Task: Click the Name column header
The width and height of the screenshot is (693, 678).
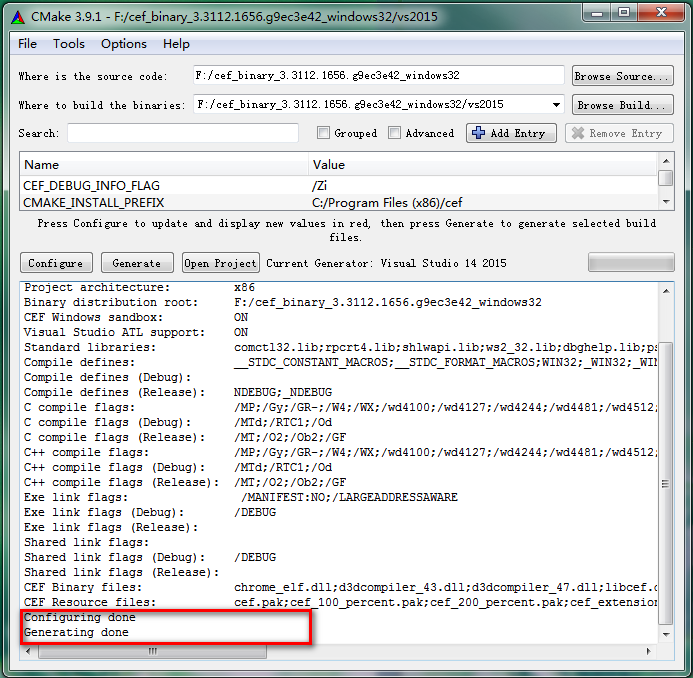Action: (164, 165)
